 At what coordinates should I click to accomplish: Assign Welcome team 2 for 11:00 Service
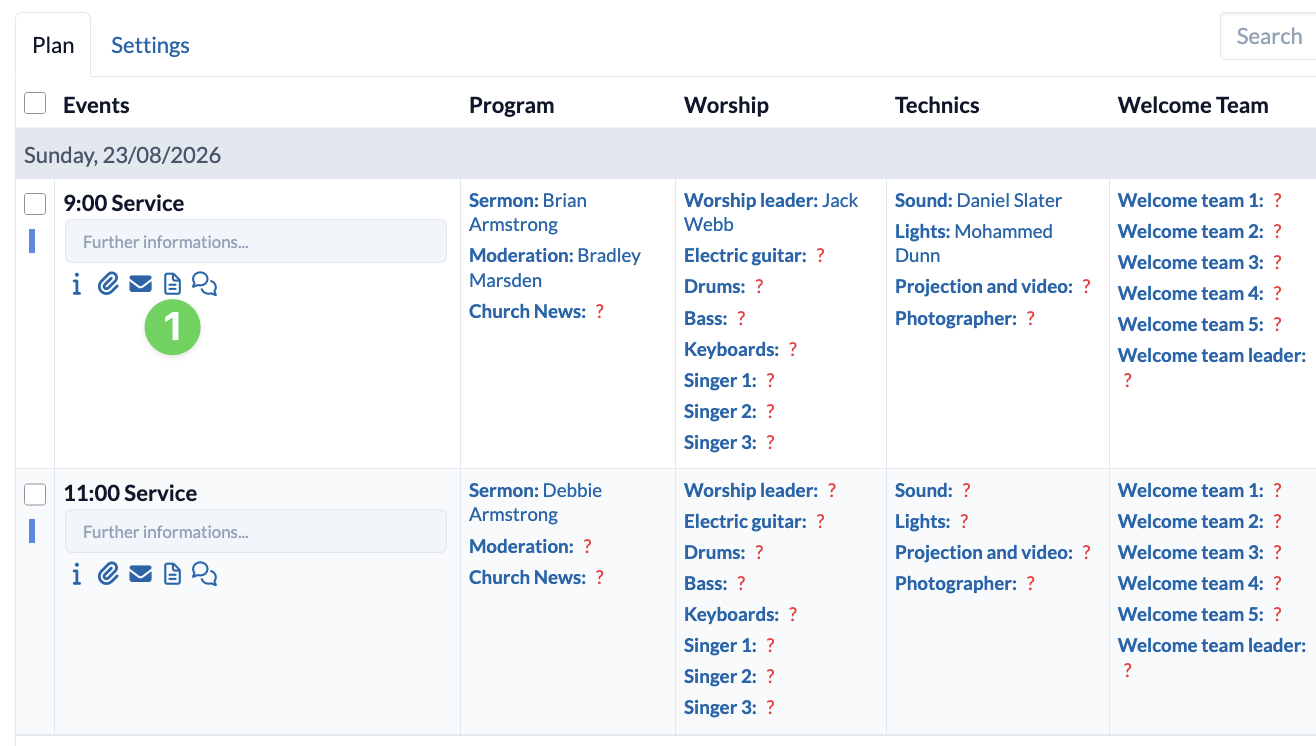[1200, 521]
